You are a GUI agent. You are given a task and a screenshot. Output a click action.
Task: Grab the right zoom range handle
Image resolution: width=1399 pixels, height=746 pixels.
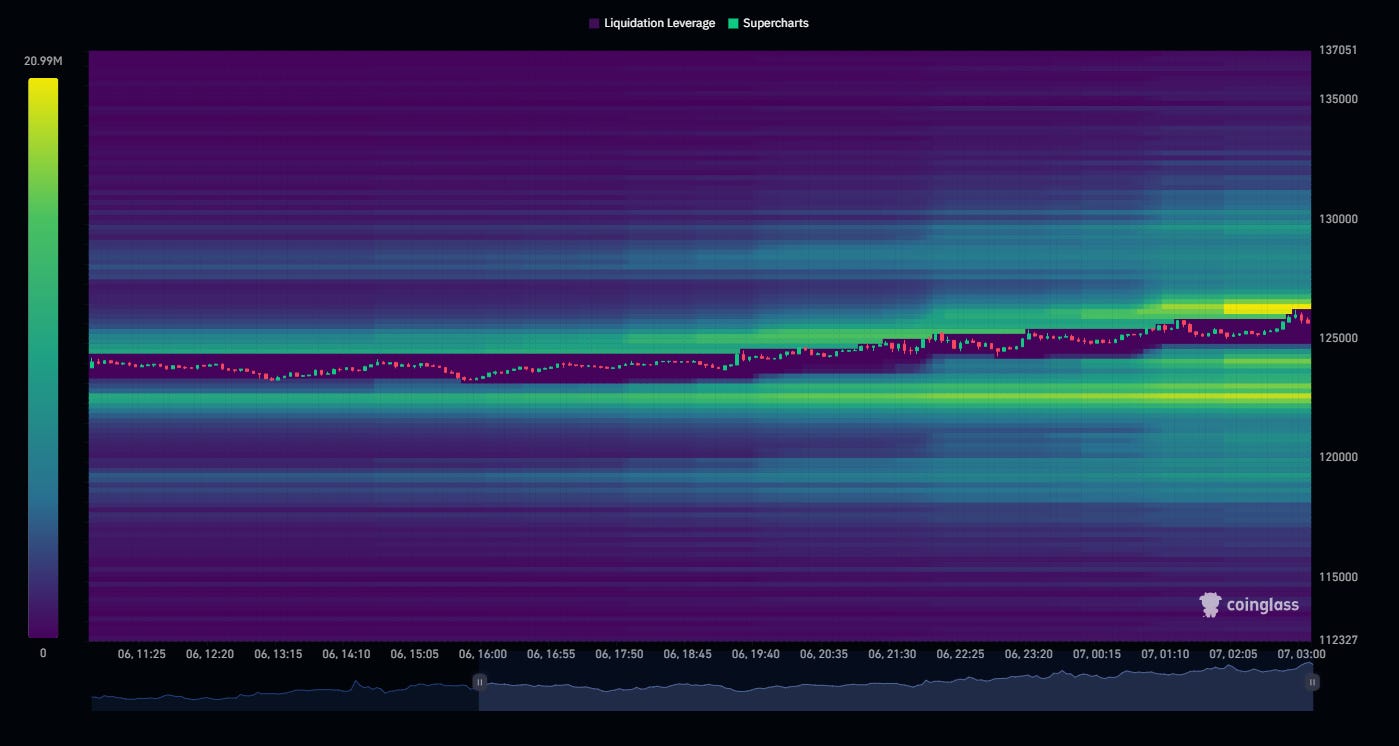[1312, 682]
